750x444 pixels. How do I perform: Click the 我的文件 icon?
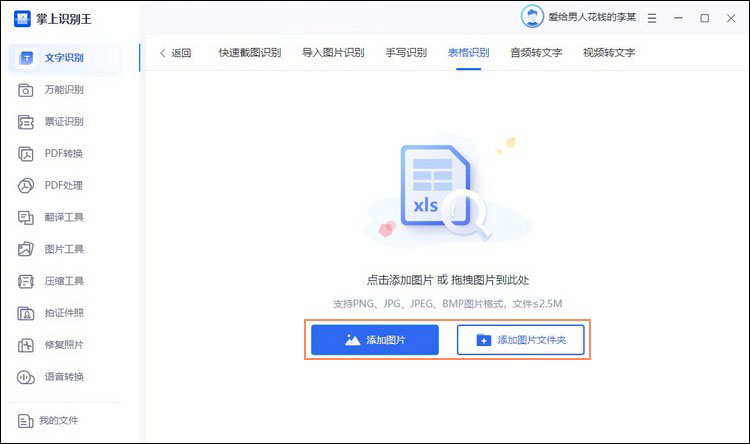[25, 421]
